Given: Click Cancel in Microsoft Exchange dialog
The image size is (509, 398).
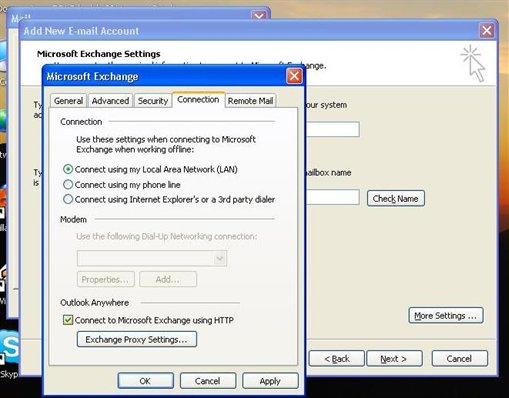Looking at the screenshot, I should coord(208,381).
